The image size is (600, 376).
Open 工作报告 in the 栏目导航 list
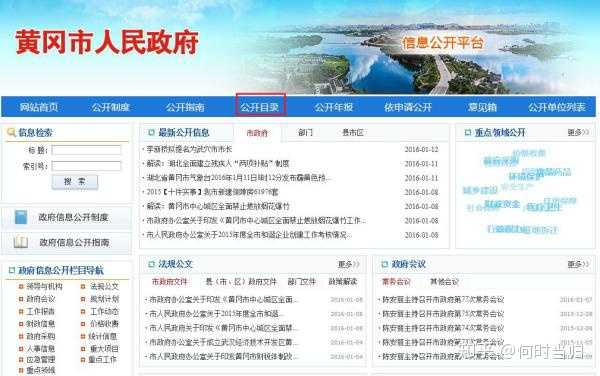[x=41, y=311]
